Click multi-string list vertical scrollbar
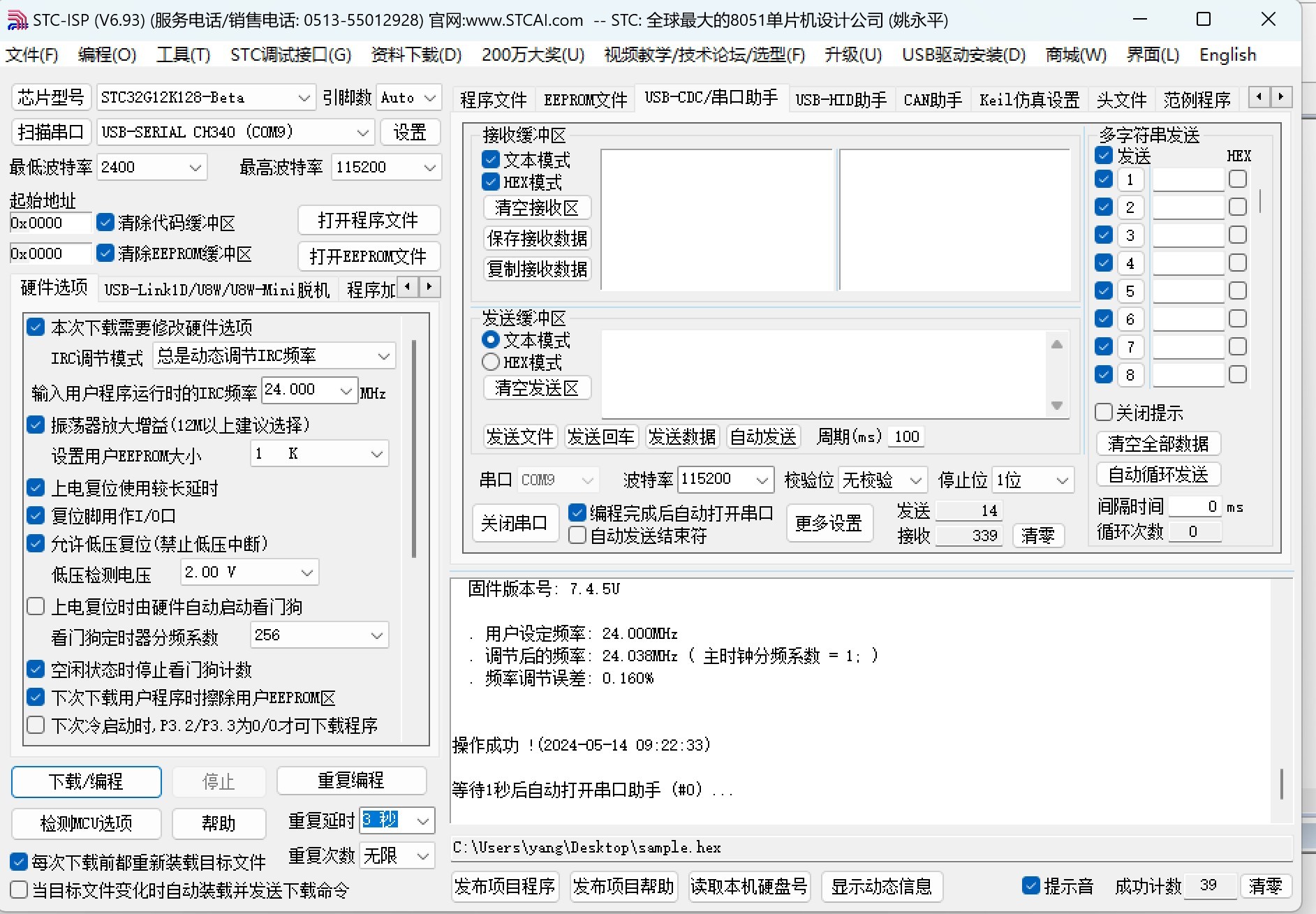The height and width of the screenshot is (914, 1316). pyautogui.click(x=1260, y=201)
